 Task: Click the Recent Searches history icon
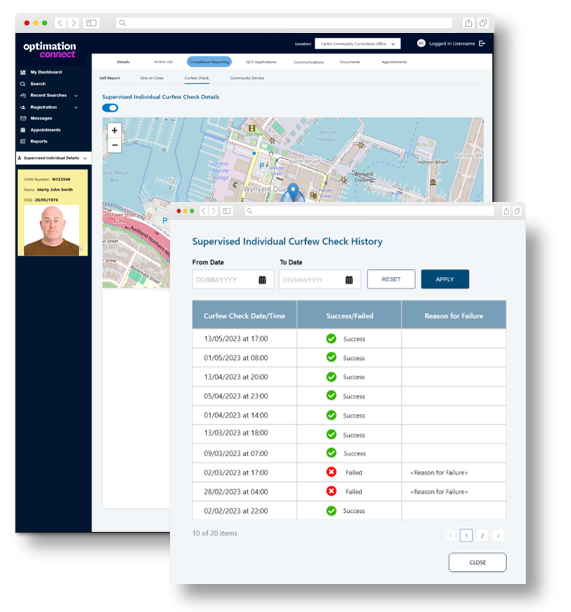23,95
